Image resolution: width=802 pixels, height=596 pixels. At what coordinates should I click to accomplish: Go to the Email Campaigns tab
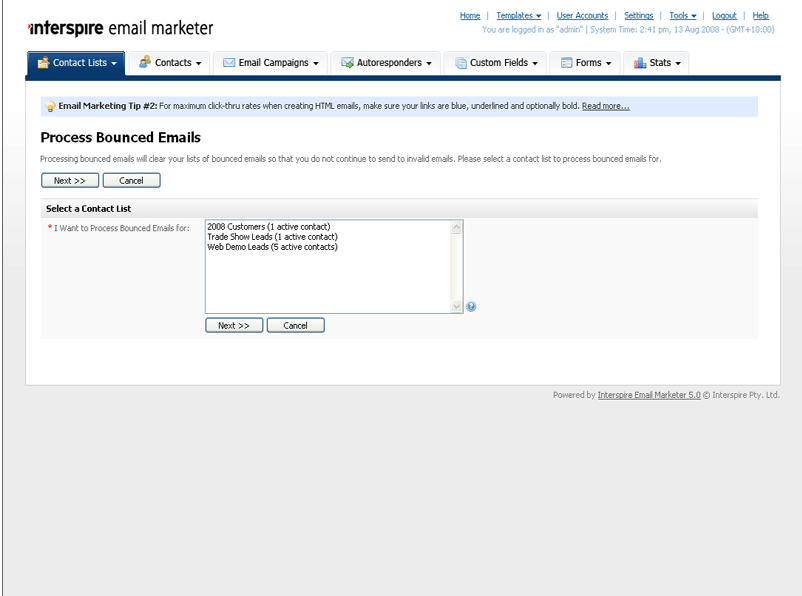(x=270, y=63)
